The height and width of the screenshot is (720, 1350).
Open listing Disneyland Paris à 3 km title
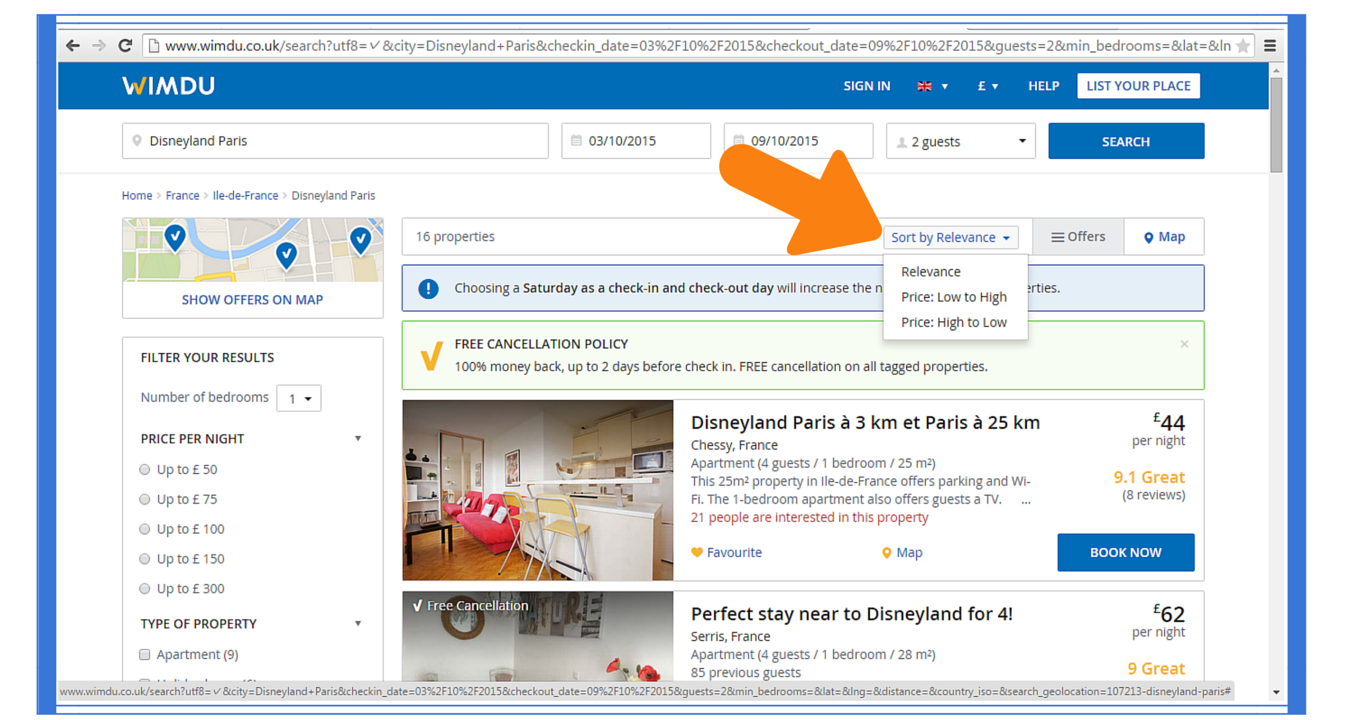click(865, 422)
